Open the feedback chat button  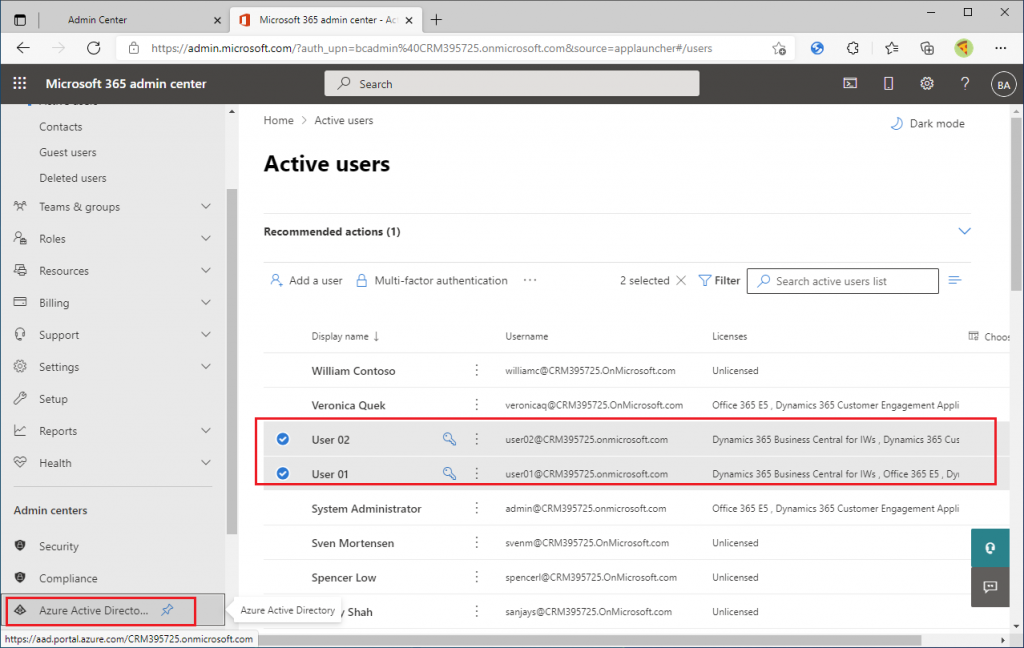tap(990, 587)
